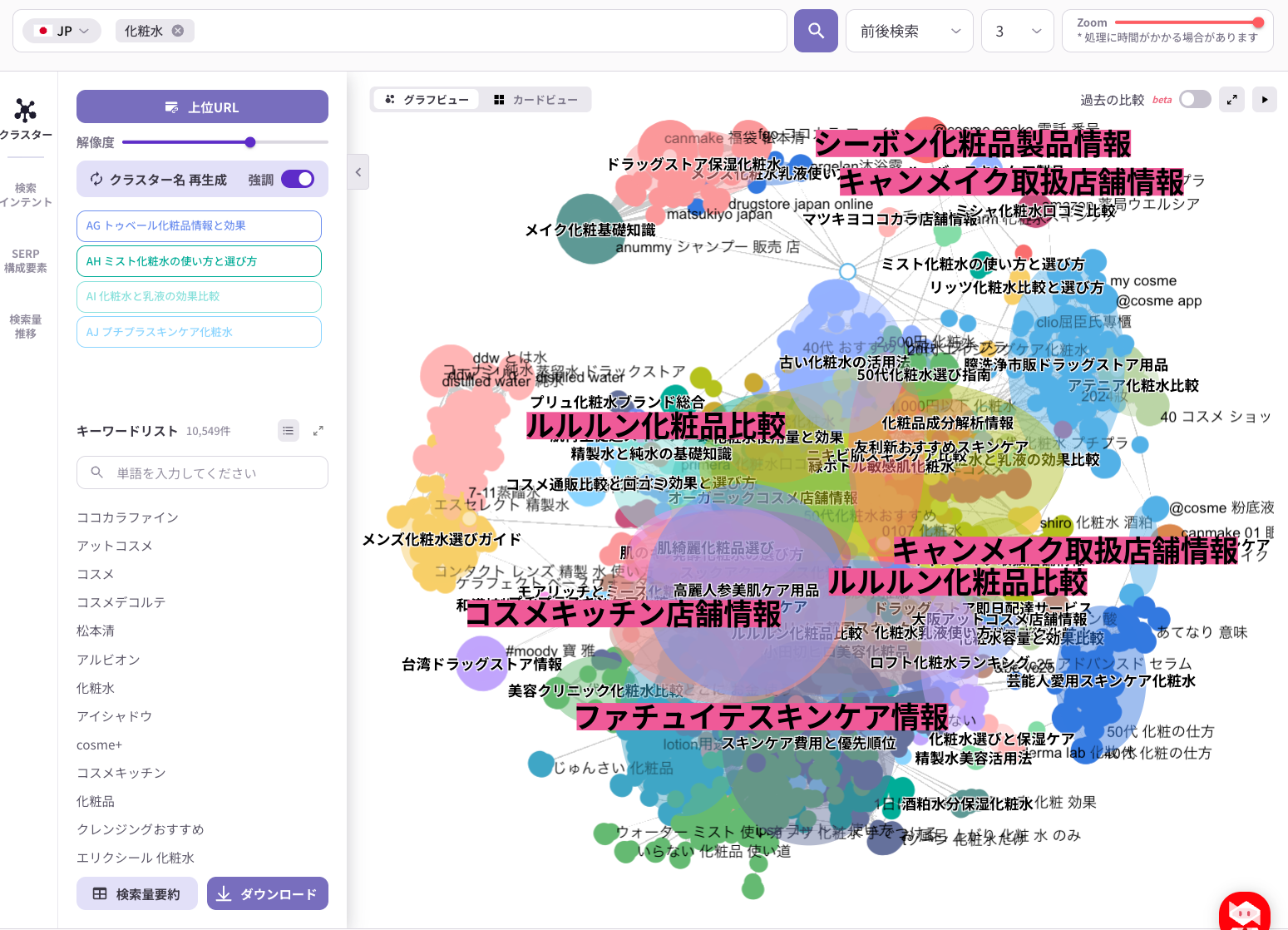Click the purple search magnifier button

click(x=816, y=31)
